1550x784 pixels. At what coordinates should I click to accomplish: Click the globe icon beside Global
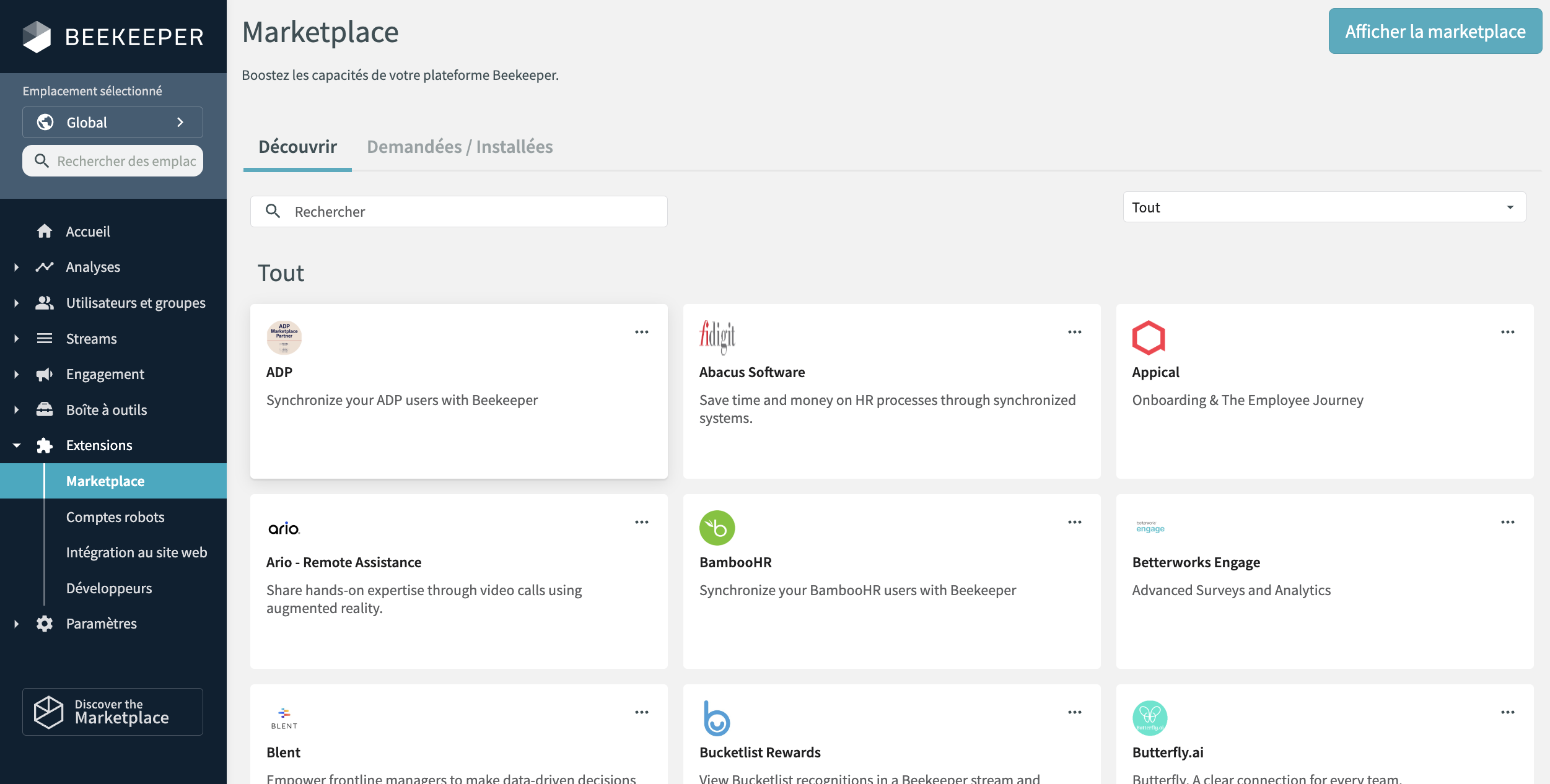click(x=45, y=122)
